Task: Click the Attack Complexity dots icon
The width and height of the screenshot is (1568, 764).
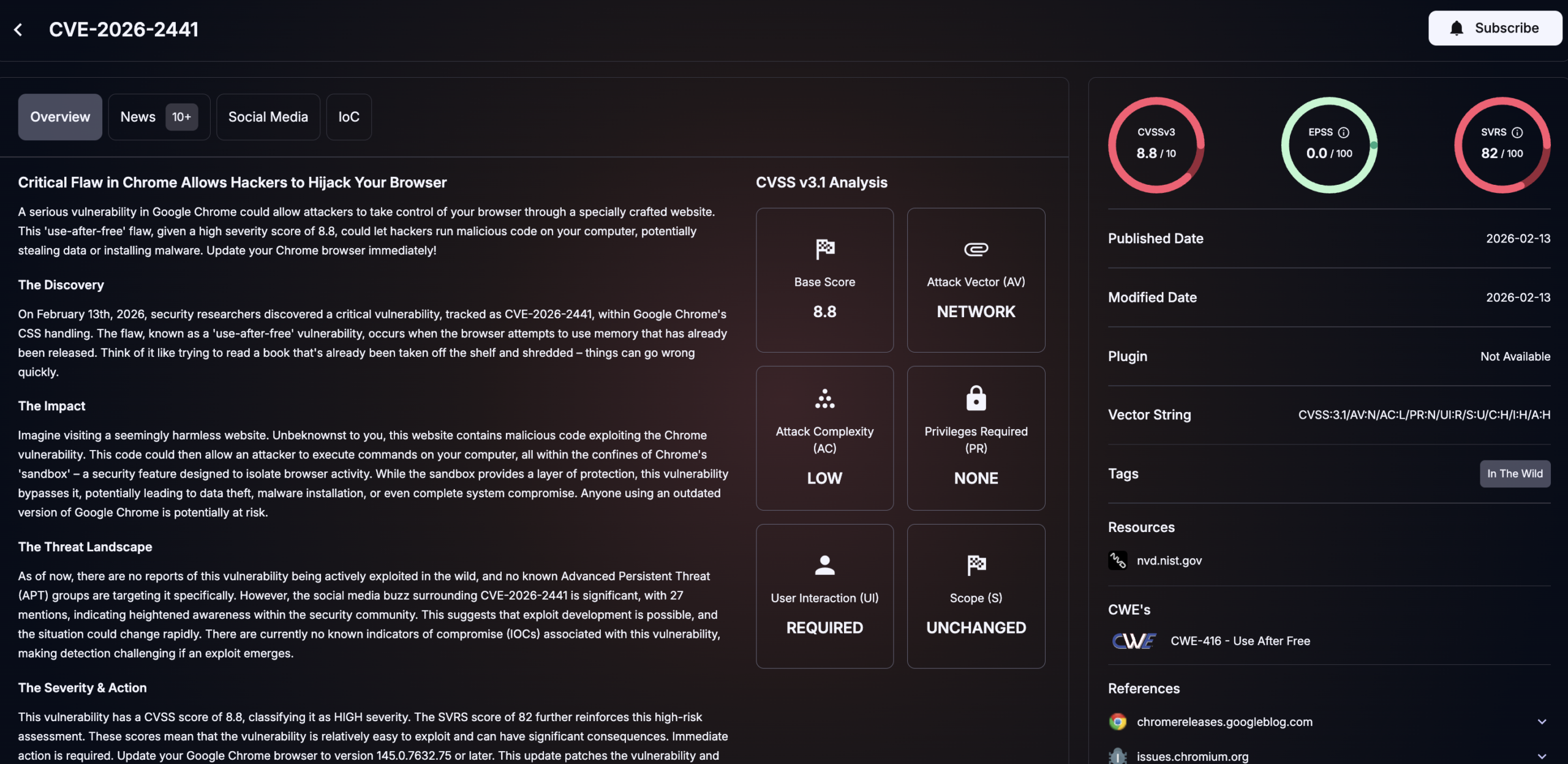Action: (x=824, y=399)
